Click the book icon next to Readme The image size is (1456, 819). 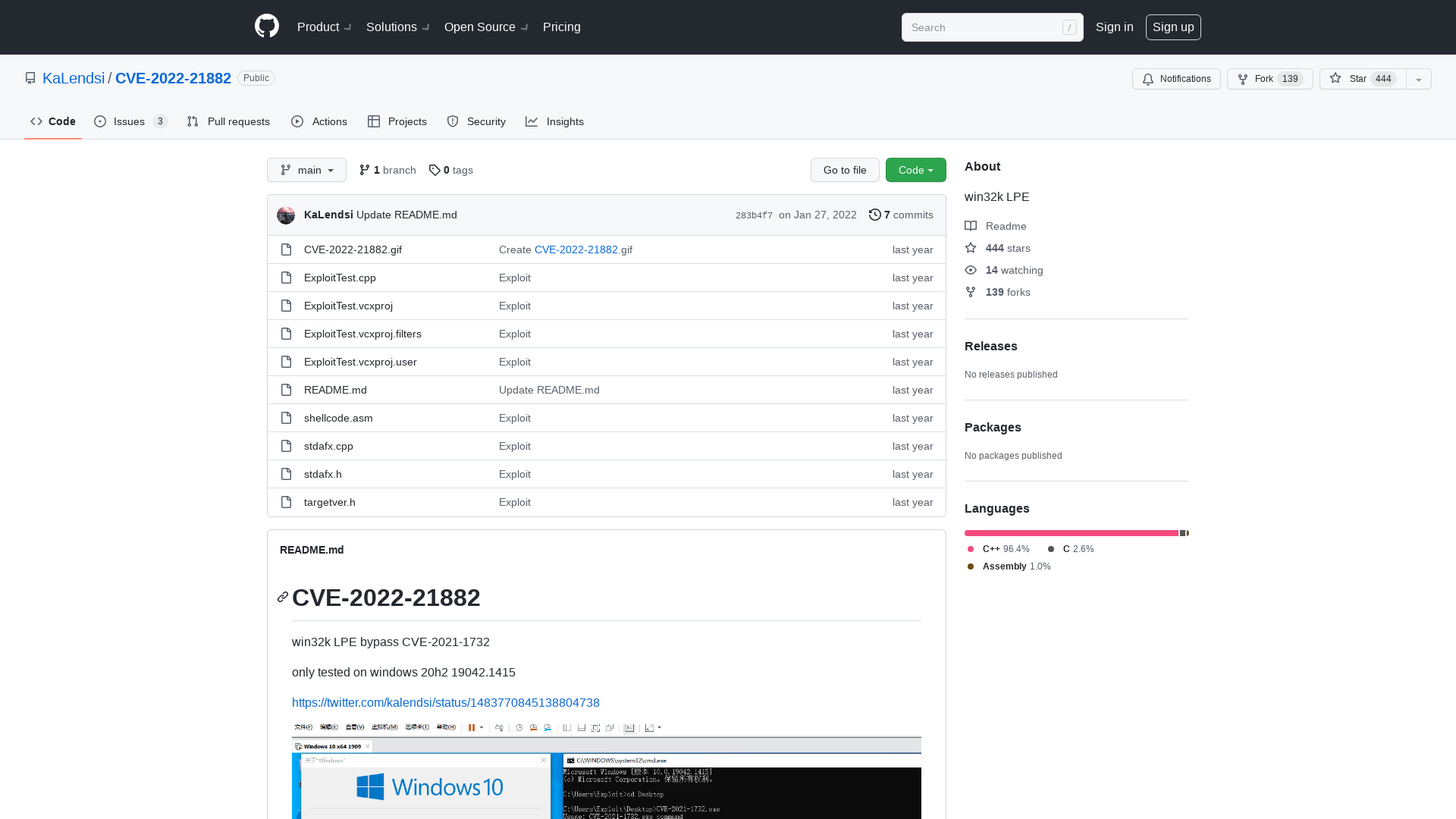point(971,226)
